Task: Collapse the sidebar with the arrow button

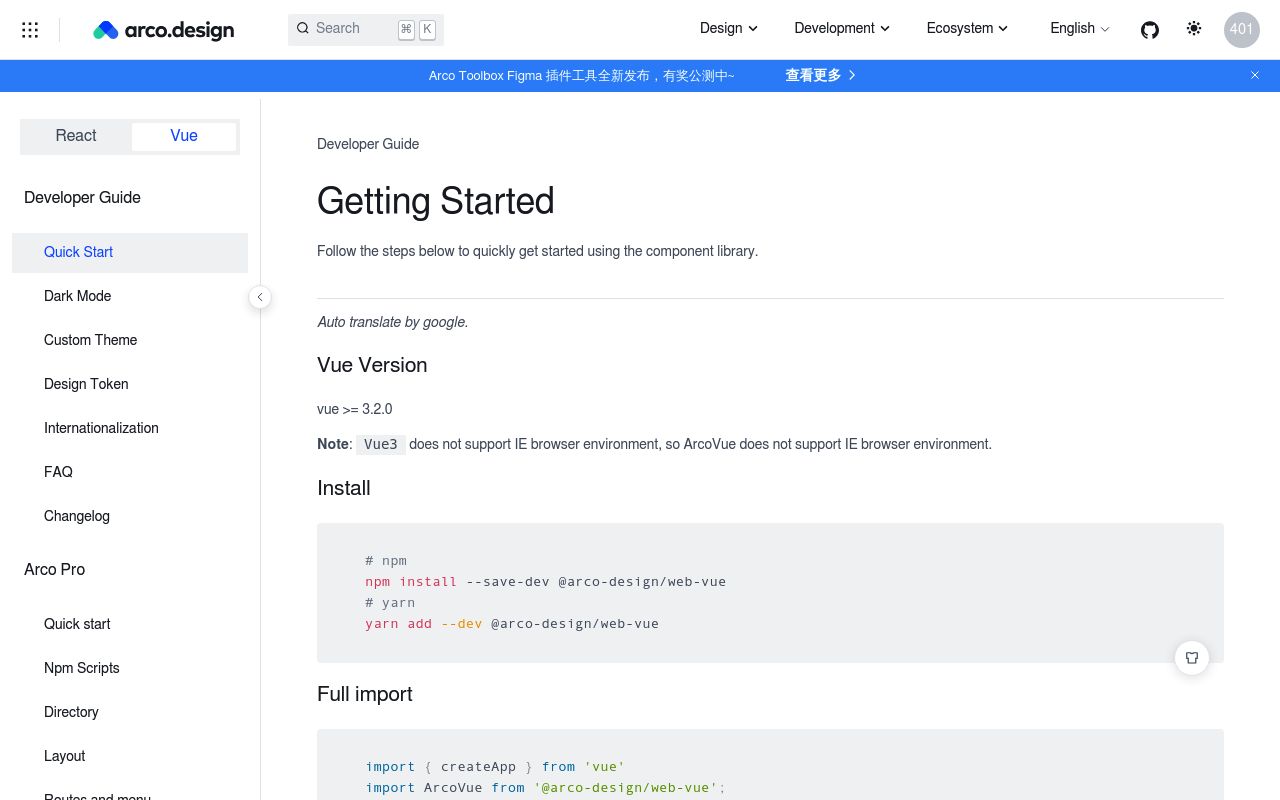Action: [x=260, y=297]
